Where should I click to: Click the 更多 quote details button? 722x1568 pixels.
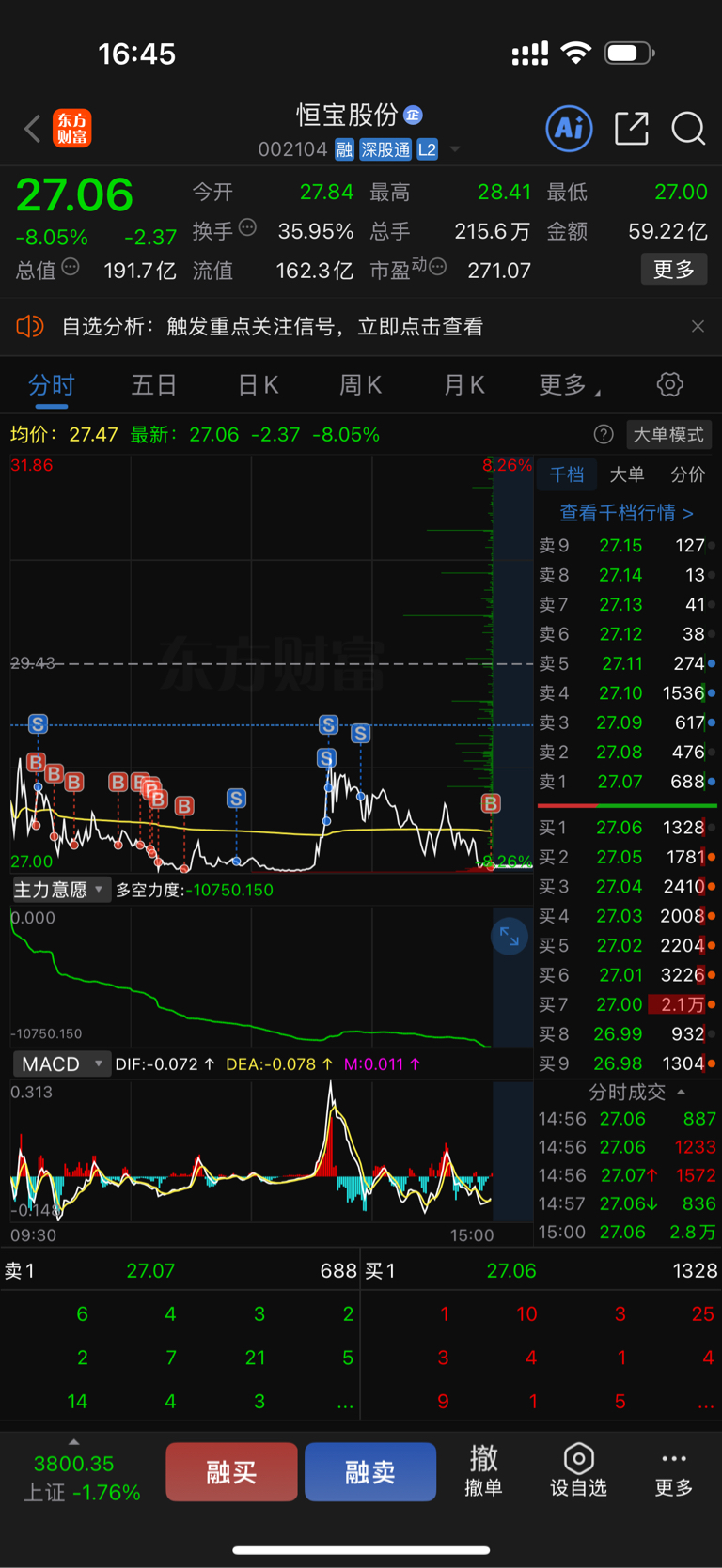click(x=674, y=270)
